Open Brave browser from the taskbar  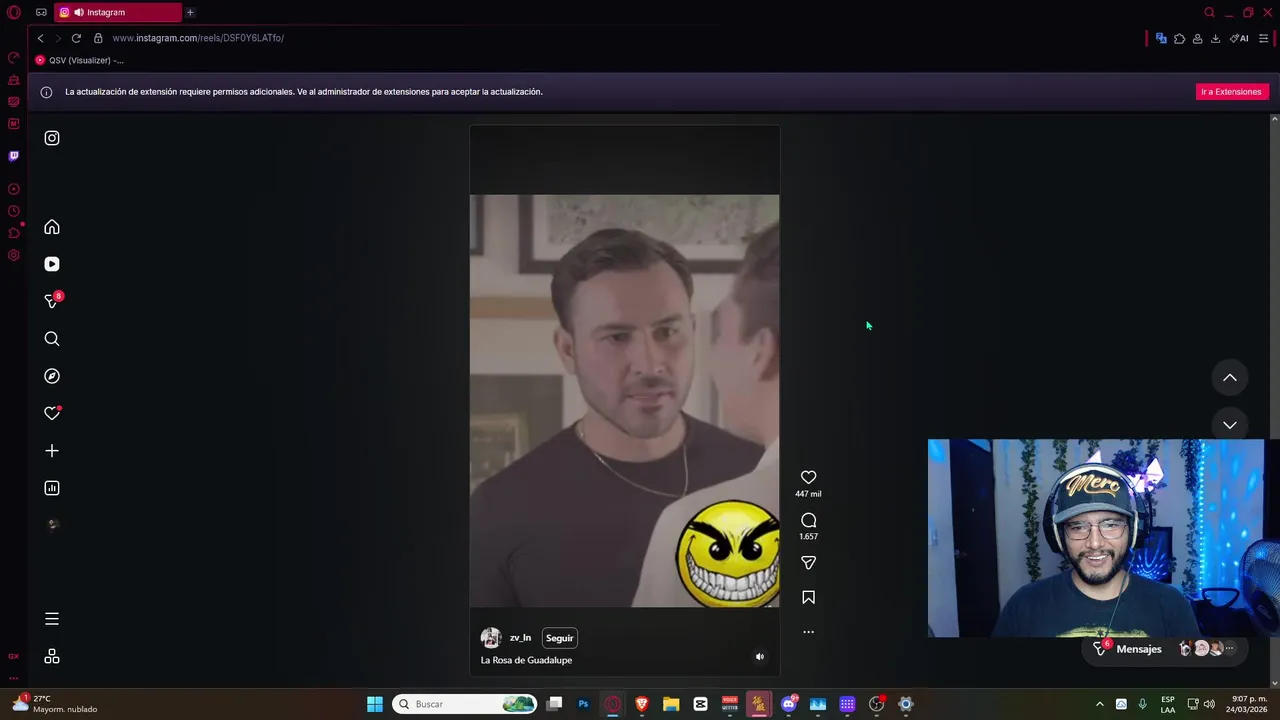pos(642,704)
